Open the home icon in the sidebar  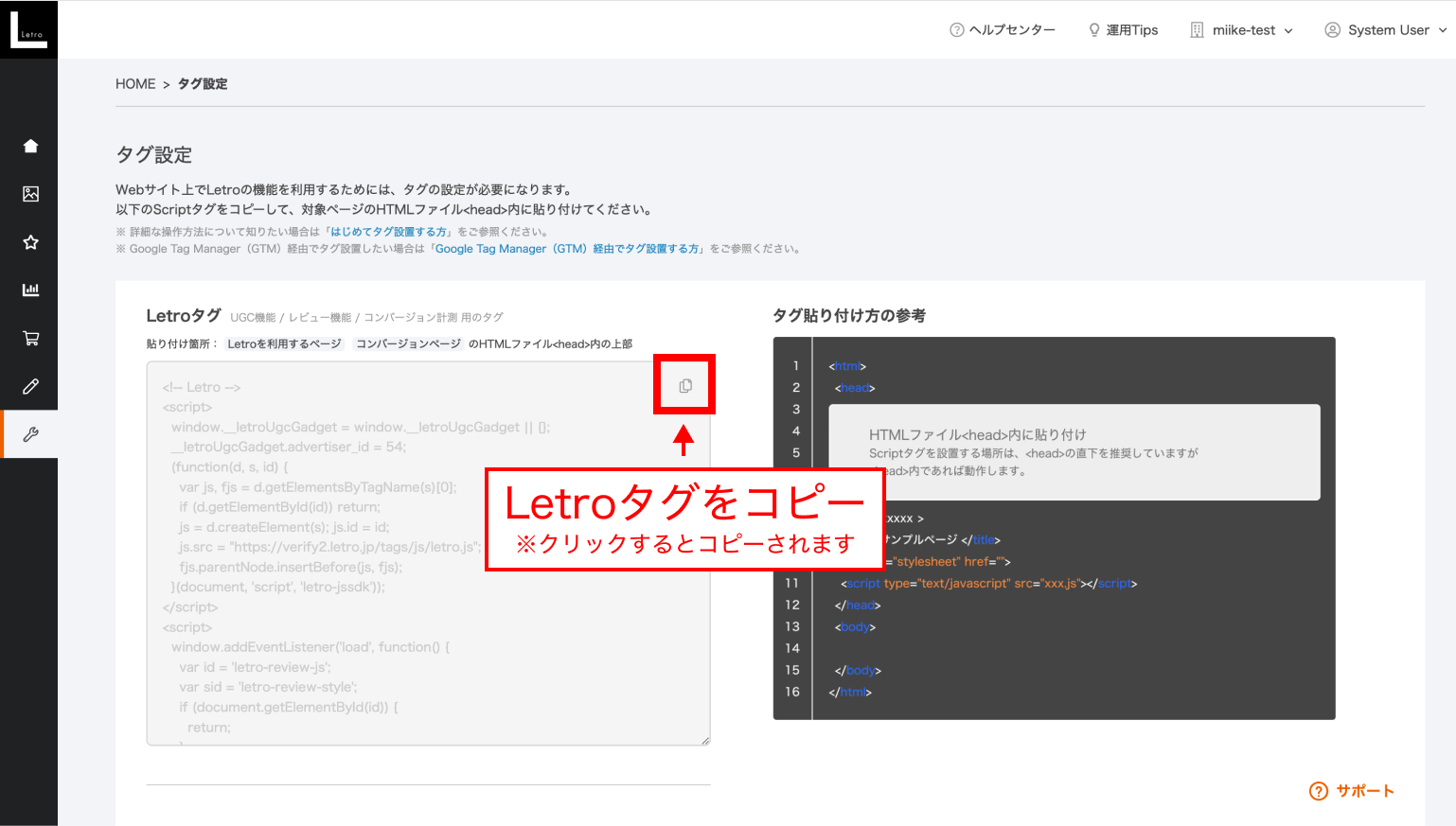30,146
